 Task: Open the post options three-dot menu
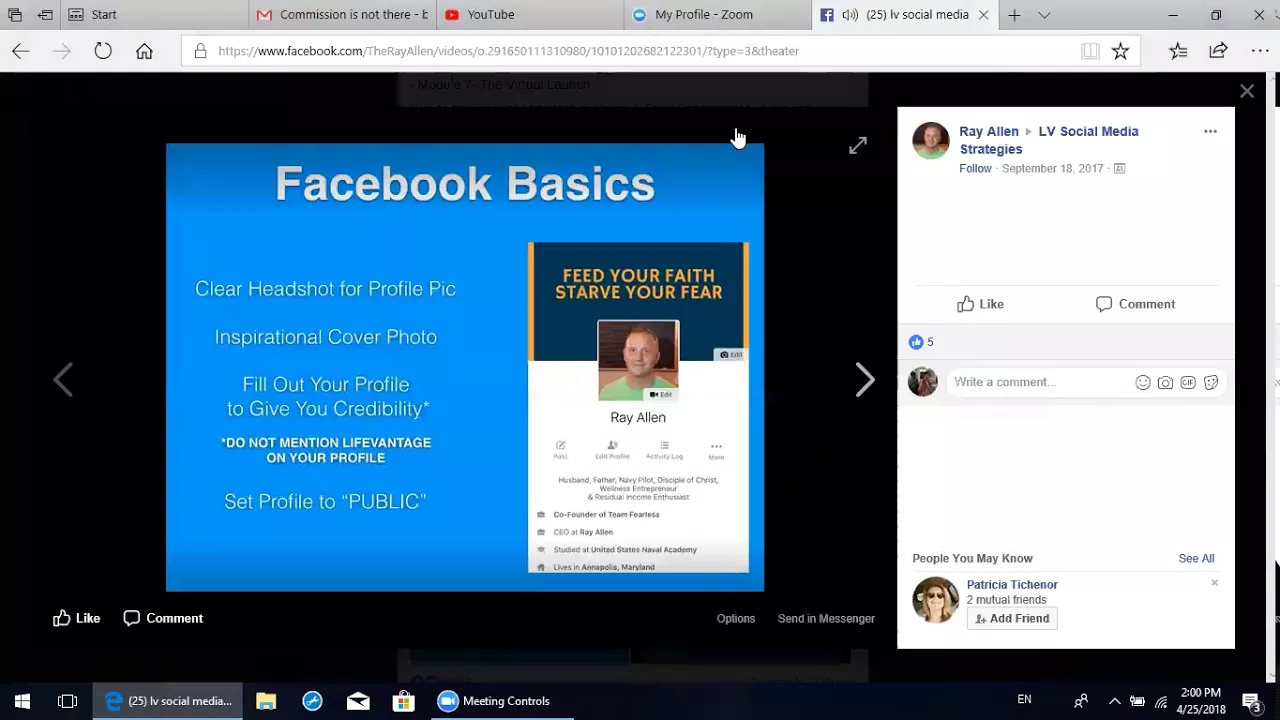tap(1210, 131)
